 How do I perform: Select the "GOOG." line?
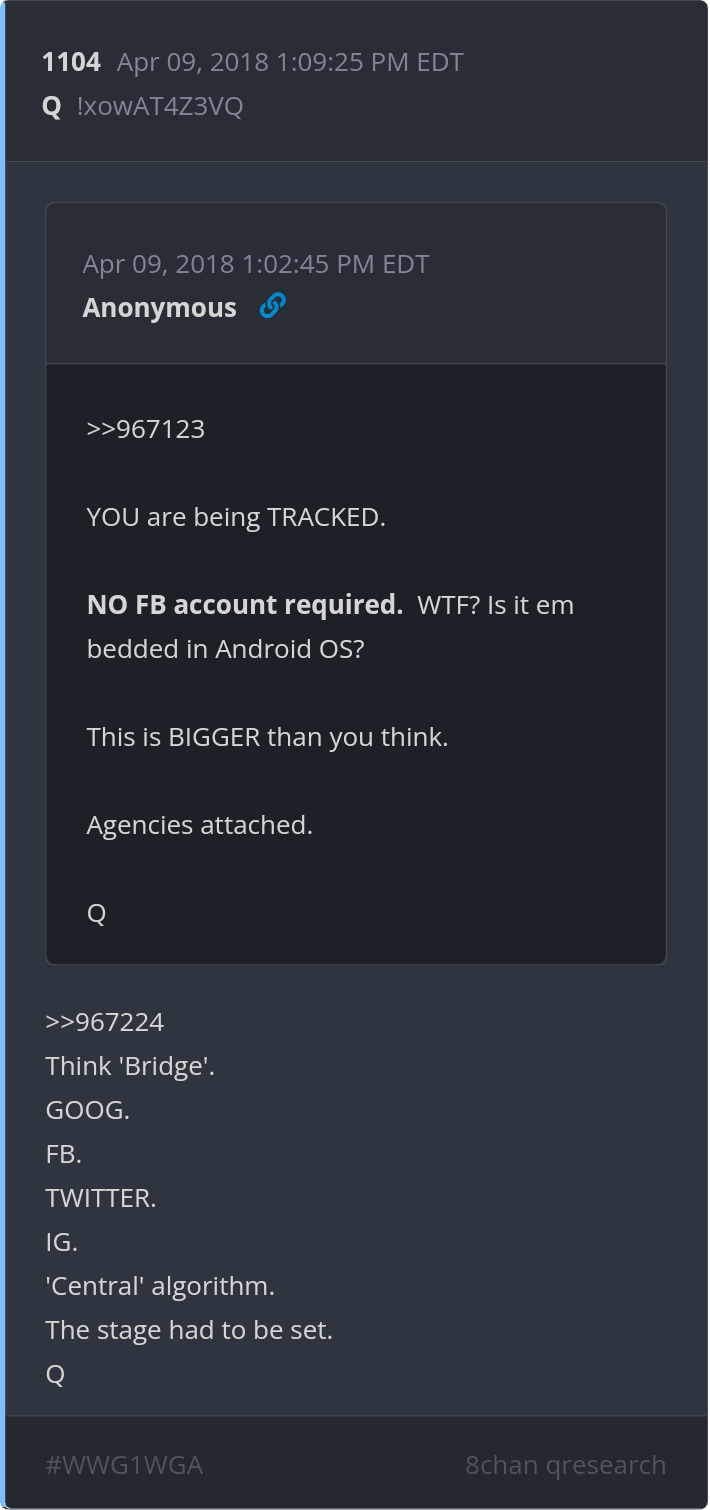pos(88,1110)
